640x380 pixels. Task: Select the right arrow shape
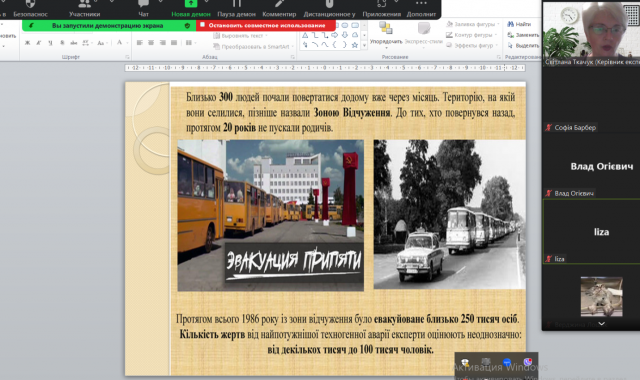335,36
